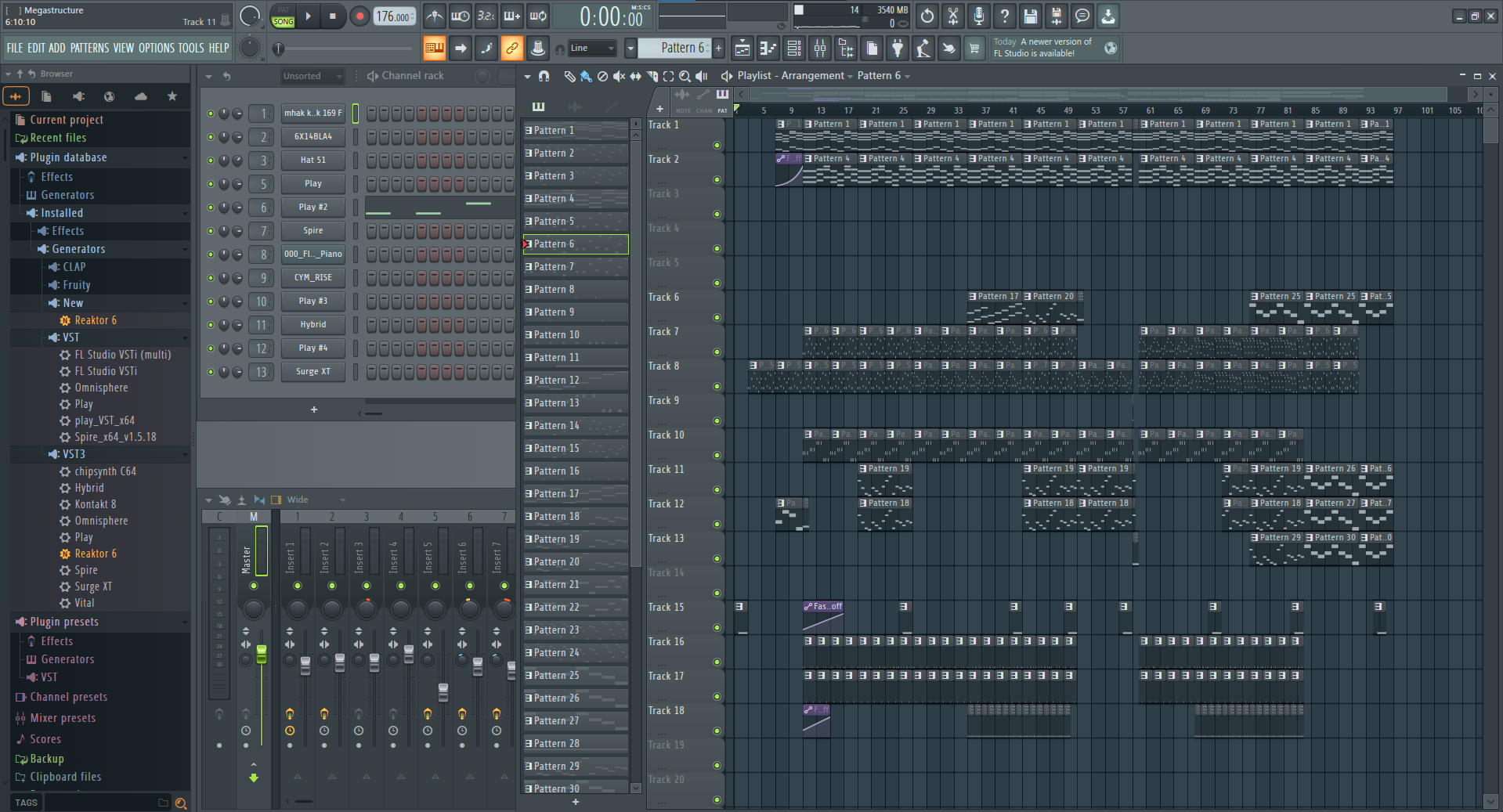Open the Unsorted channel filter dropdown
Image resolution: width=1503 pixels, height=812 pixels.
coord(313,76)
